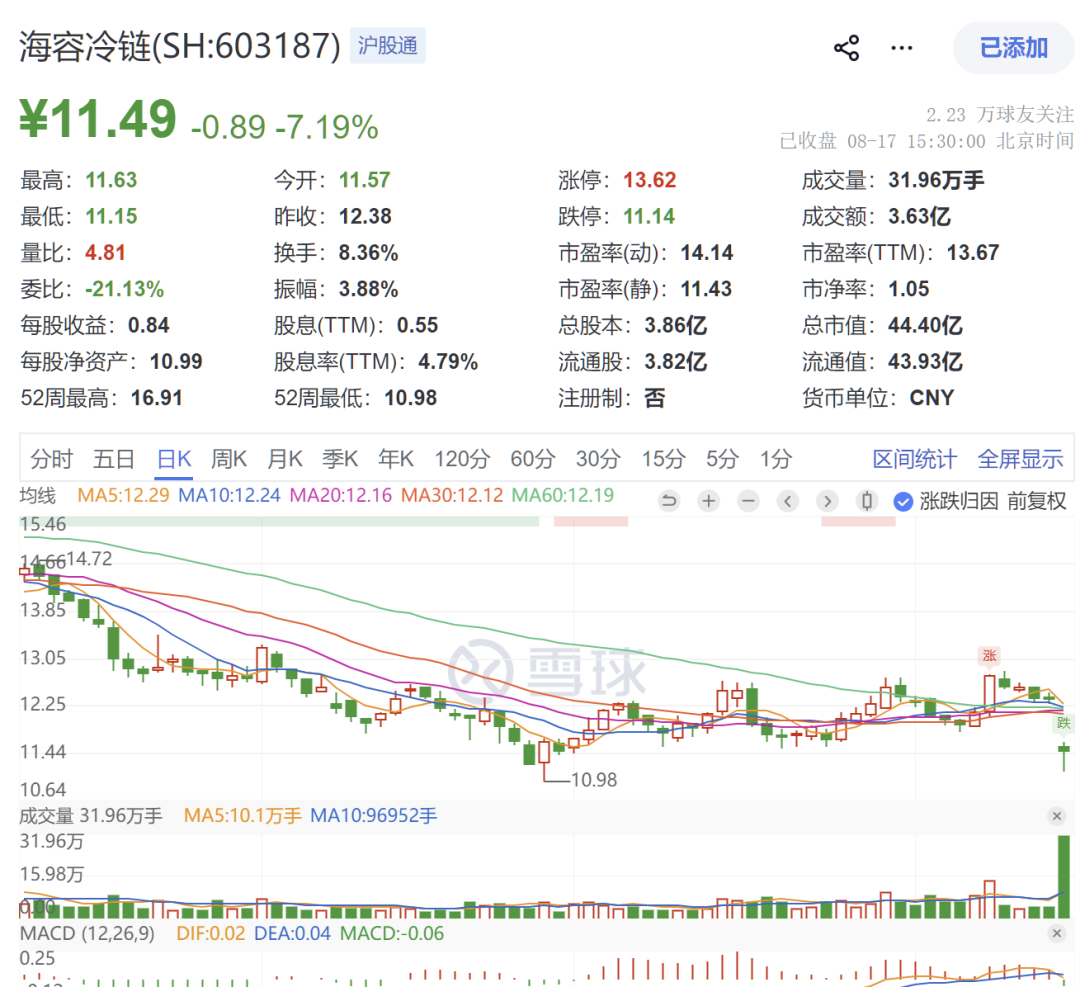Image resolution: width=1080 pixels, height=987 pixels.
Task: Switch to 60分 interval tab
Action: [532, 459]
